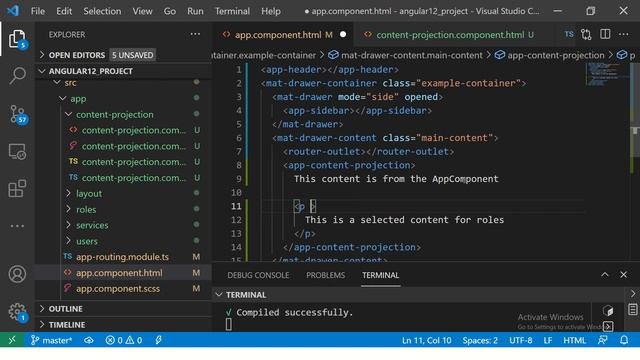Viewport: 640px width, 360px height.
Task: Change HTML language mode
Action: click(574, 340)
